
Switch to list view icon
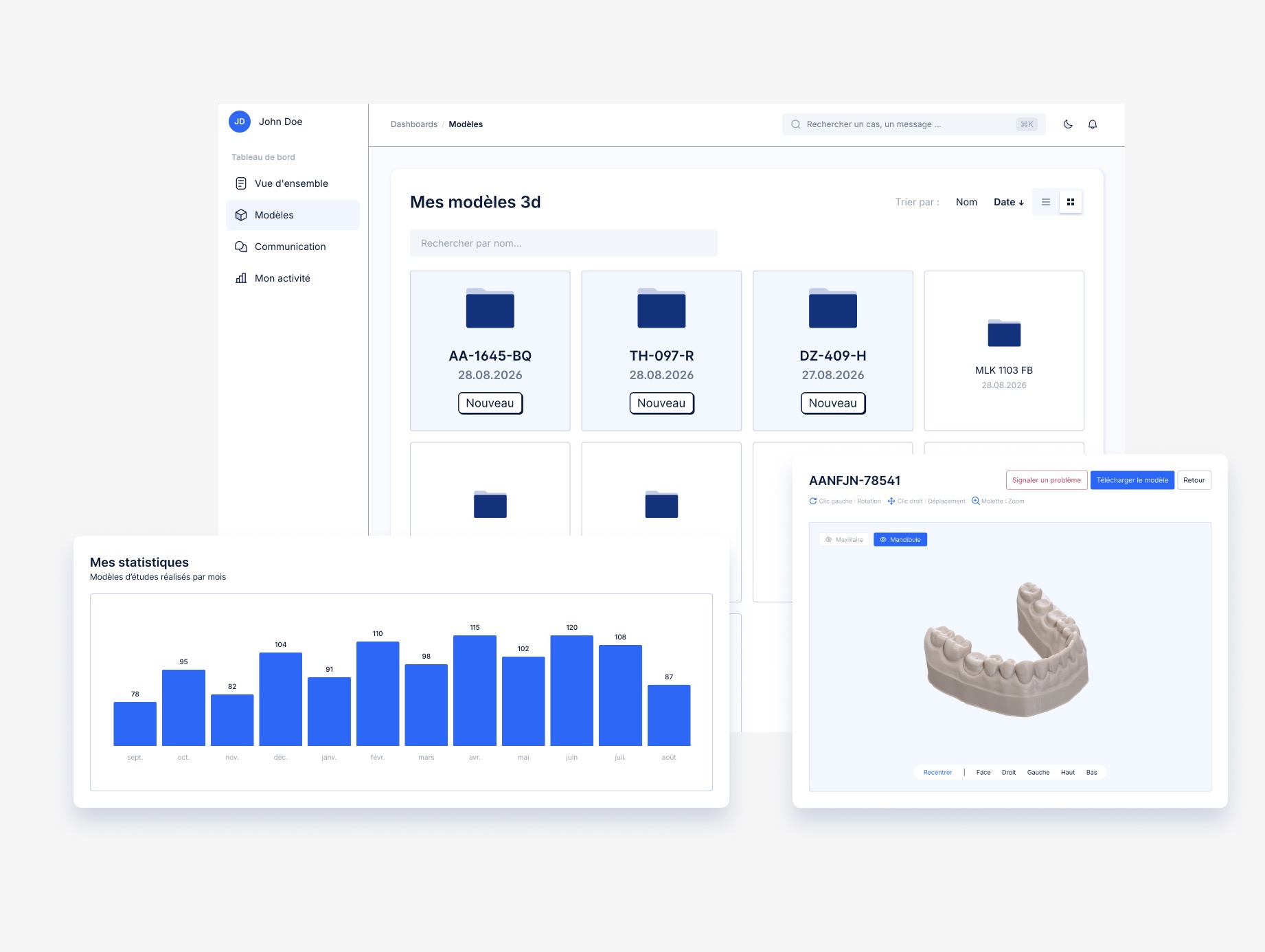pyautogui.click(x=1046, y=202)
